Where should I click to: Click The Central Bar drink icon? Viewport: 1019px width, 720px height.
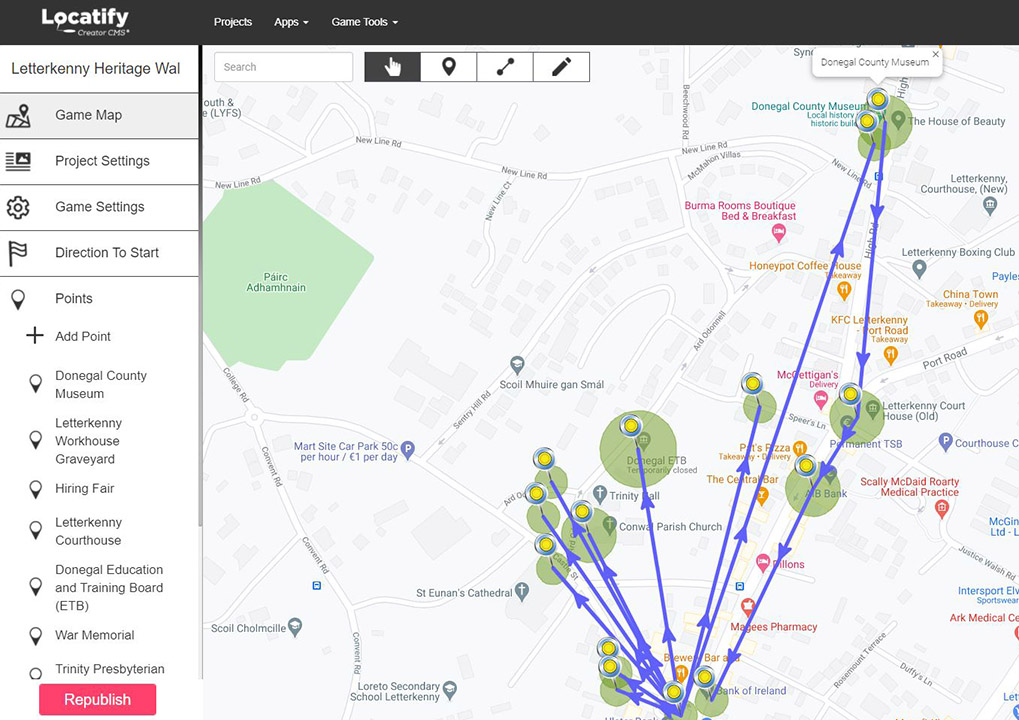(x=762, y=497)
